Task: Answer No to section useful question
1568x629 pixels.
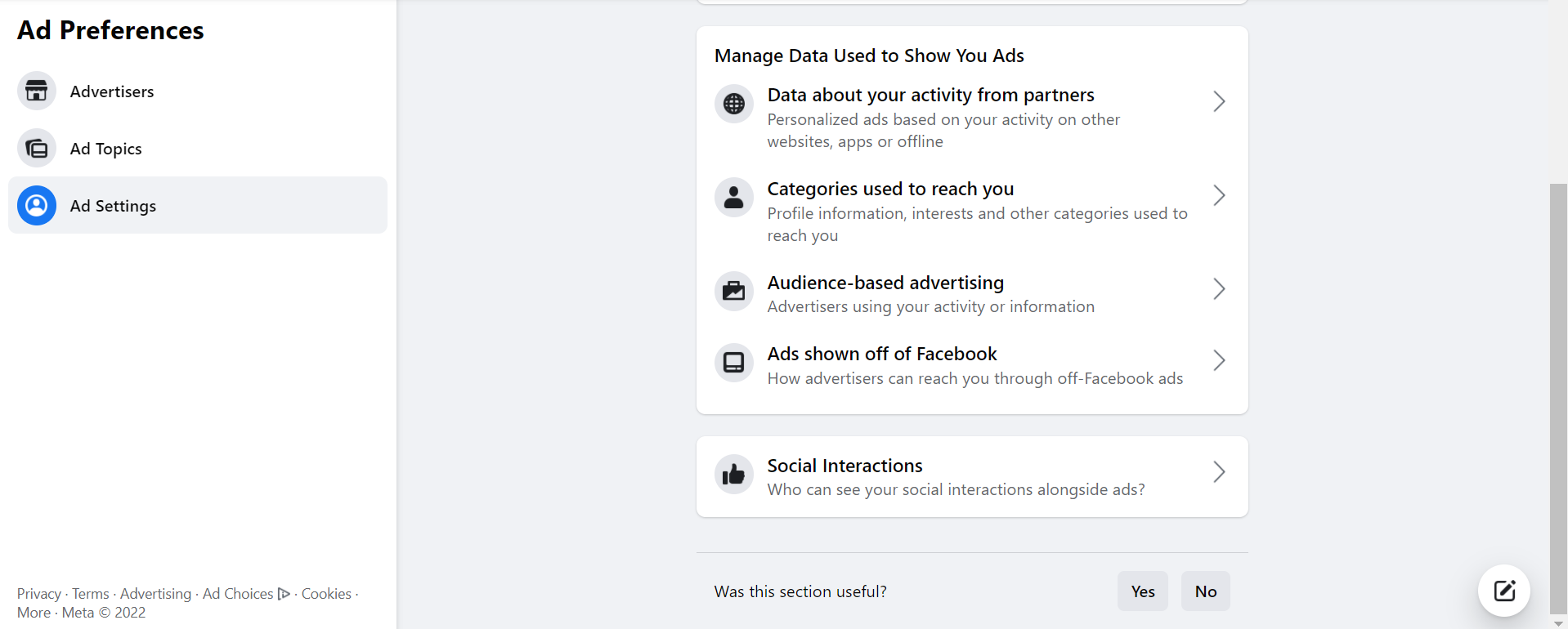Action: [1206, 591]
